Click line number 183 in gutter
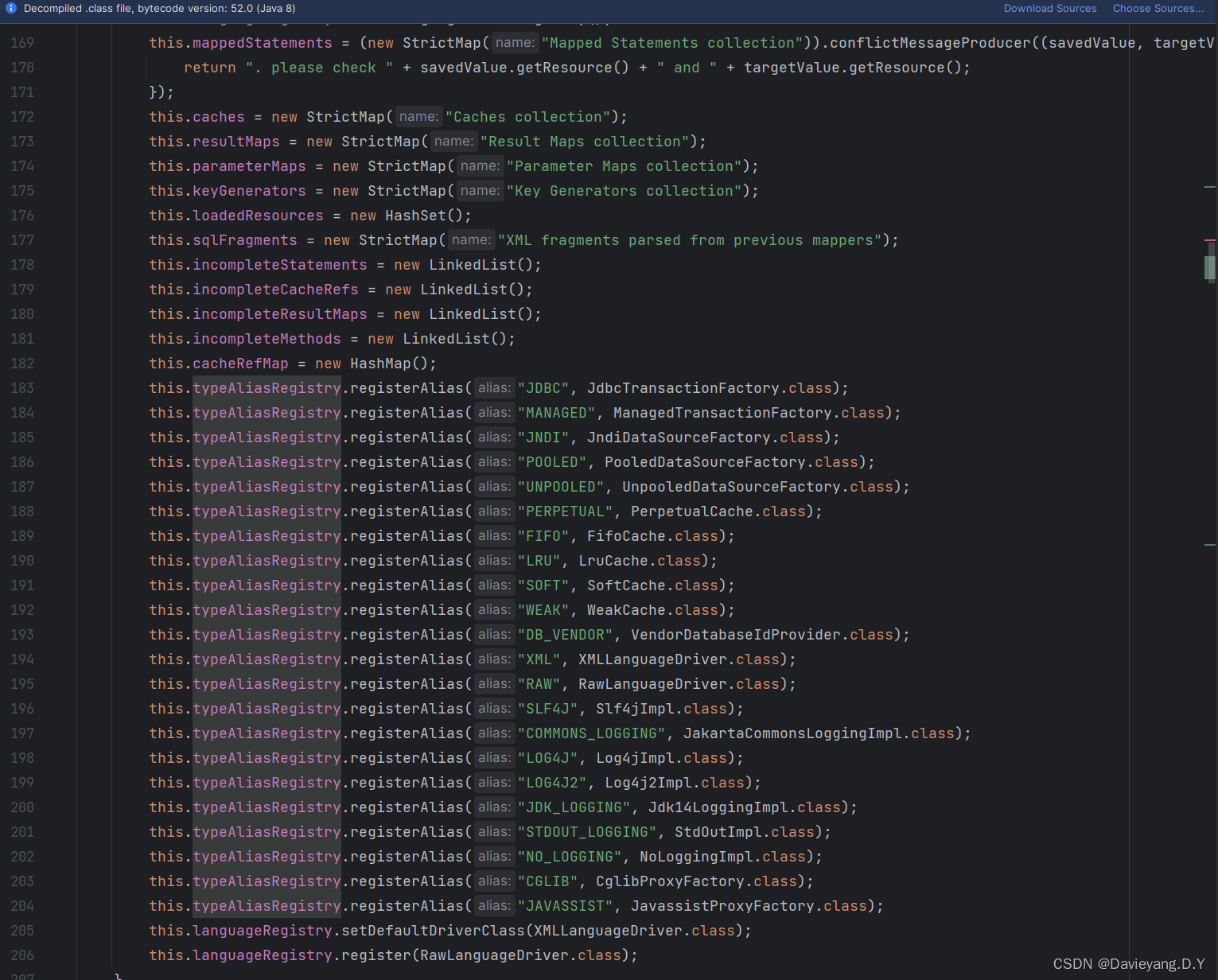The height and width of the screenshot is (980, 1218). [22, 388]
